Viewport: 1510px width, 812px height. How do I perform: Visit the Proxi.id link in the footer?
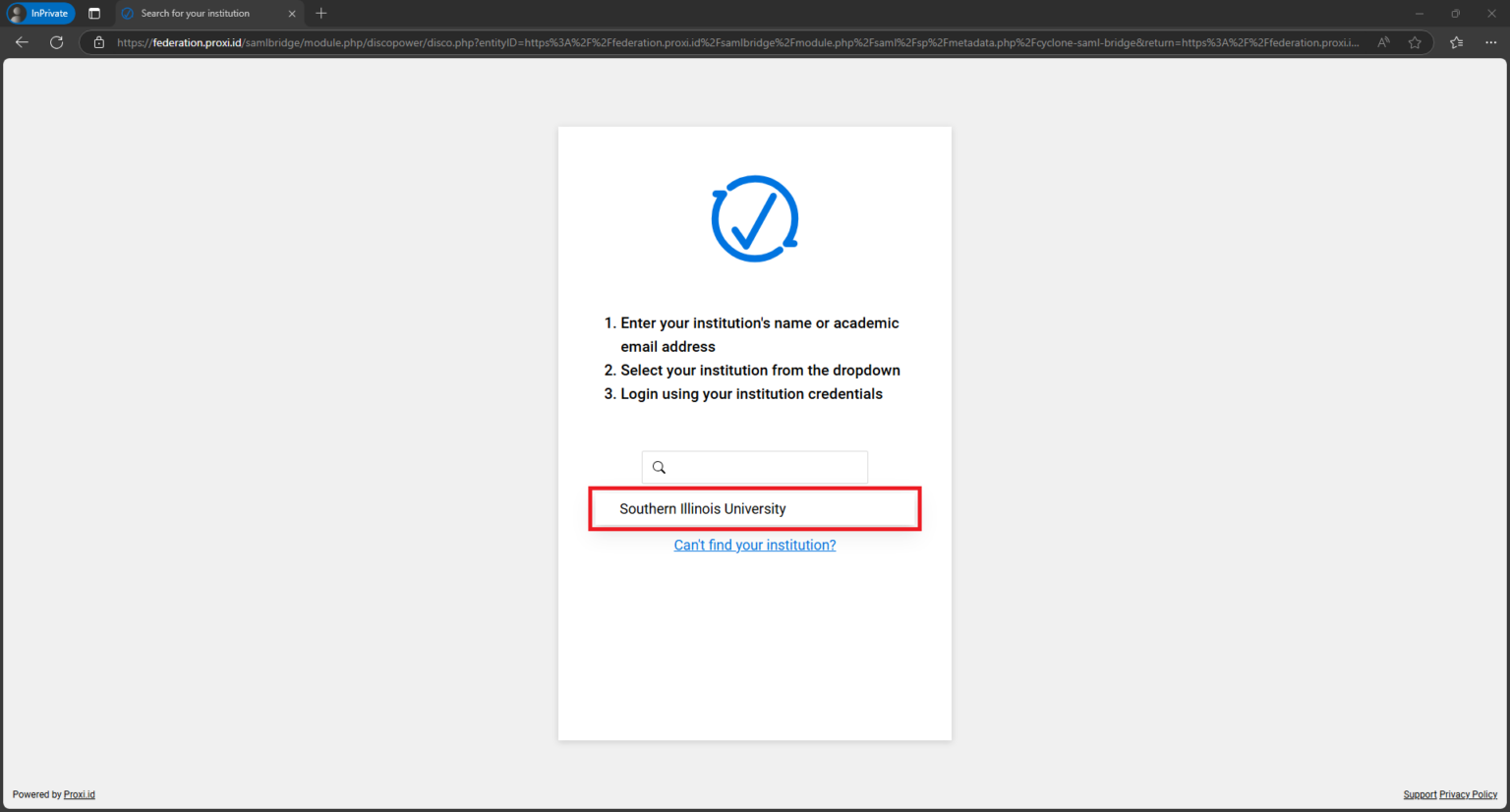[x=79, y=794]
